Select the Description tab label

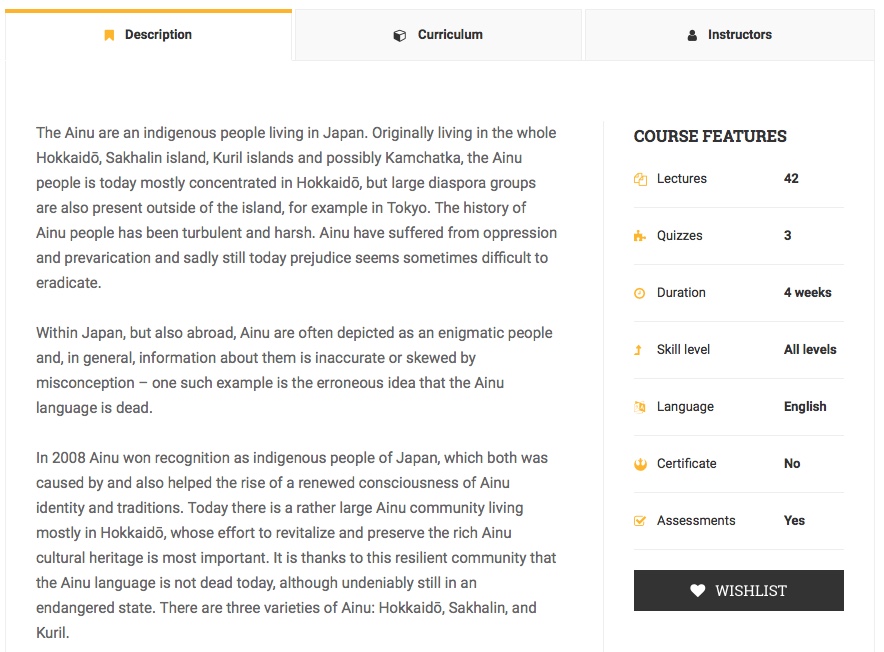tap(158, 35)
